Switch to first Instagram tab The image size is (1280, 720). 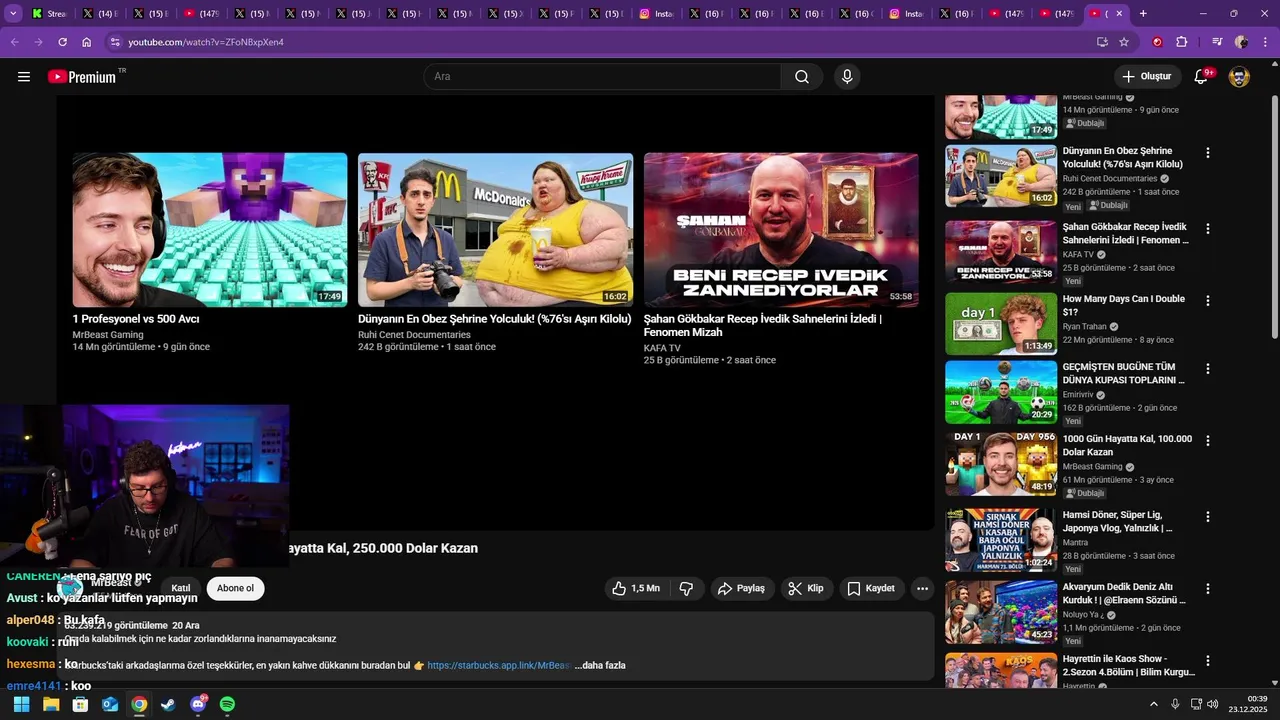[656, 14]
